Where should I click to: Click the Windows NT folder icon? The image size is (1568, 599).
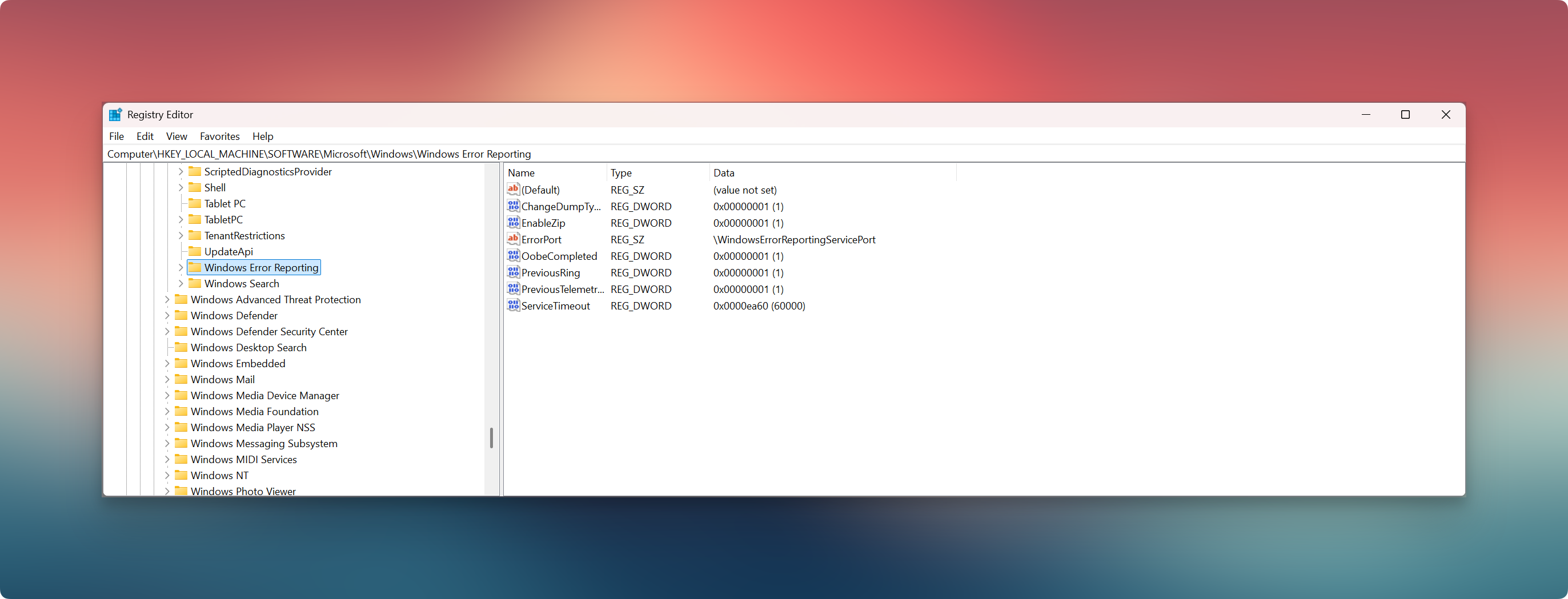pyautogui.click(x=181, y=475)
